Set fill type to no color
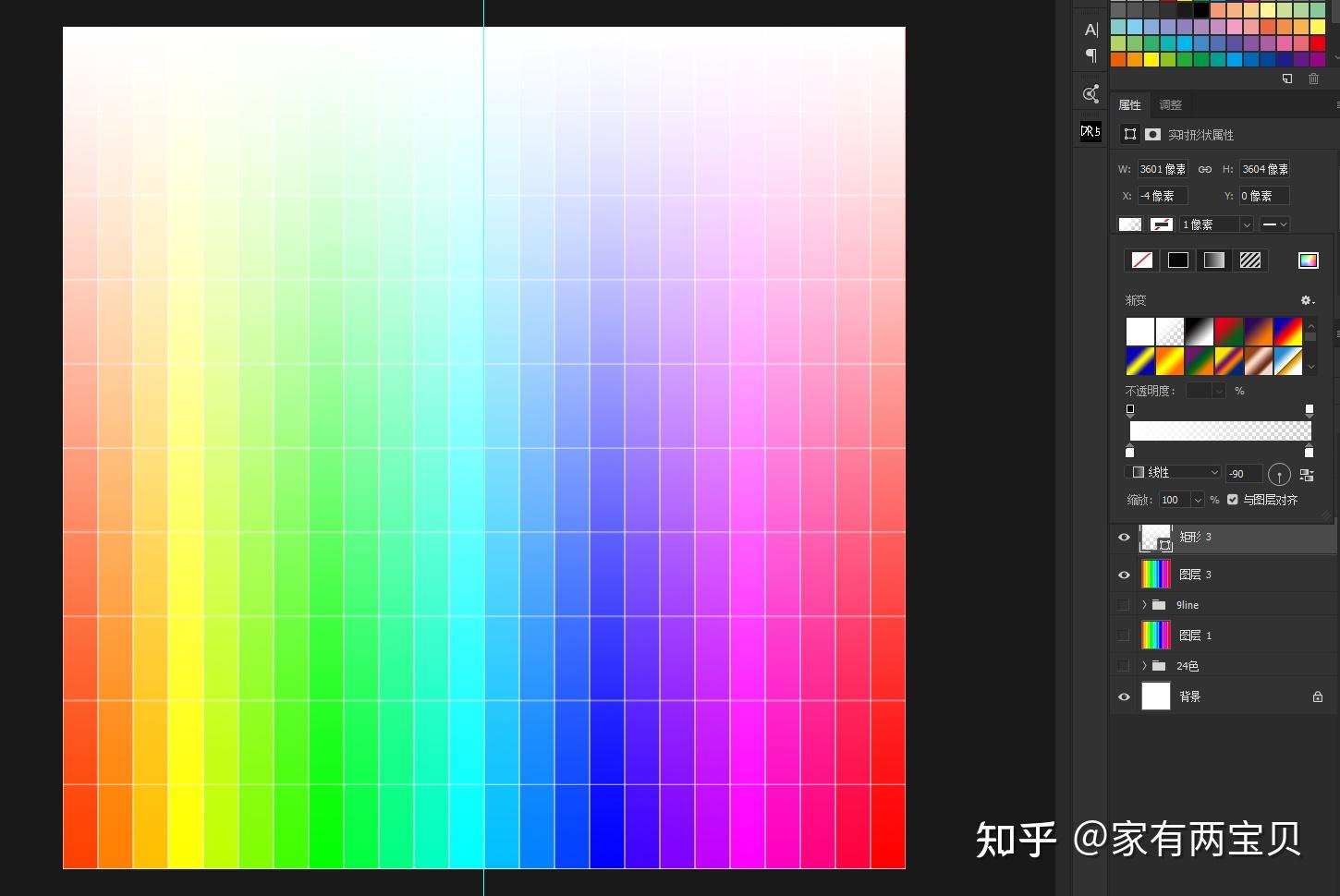The image size is (1340, 896). point(1142,260)
